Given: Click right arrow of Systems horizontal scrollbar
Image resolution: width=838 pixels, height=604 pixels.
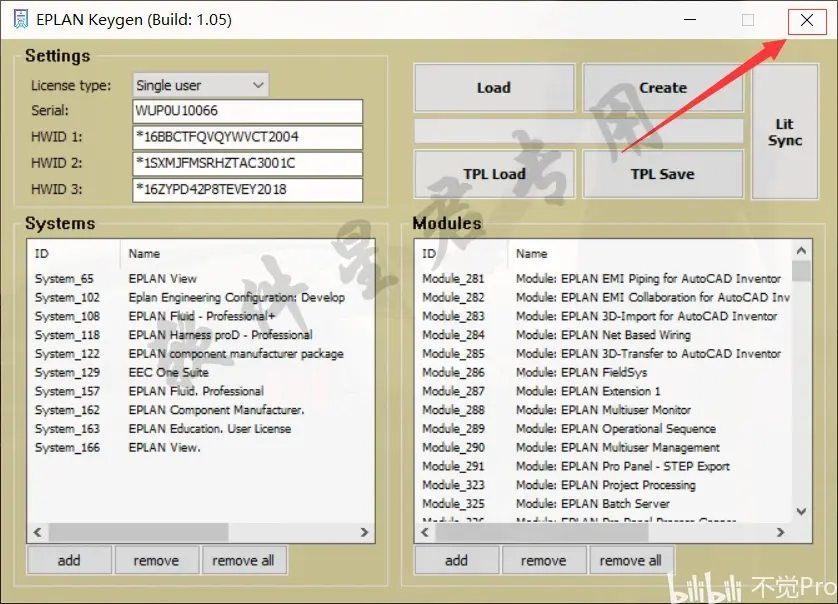Looking at the screenshot, I should [x=365, y=533].
